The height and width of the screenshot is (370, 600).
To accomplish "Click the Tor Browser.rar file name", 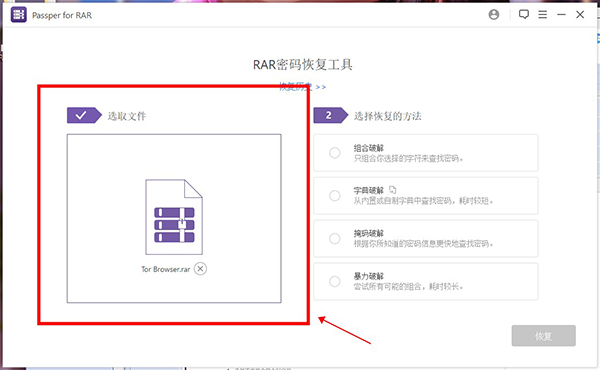I will tap(166, 269).
